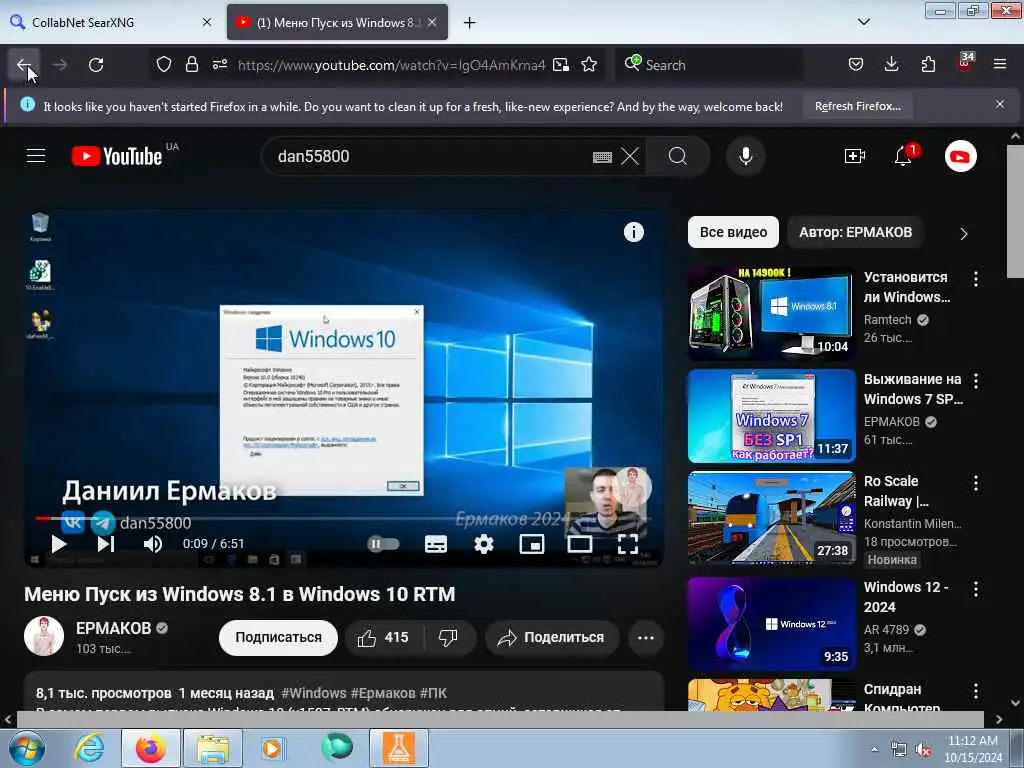
Task: Share video with Поделиться button
Action: click(552, 637)
